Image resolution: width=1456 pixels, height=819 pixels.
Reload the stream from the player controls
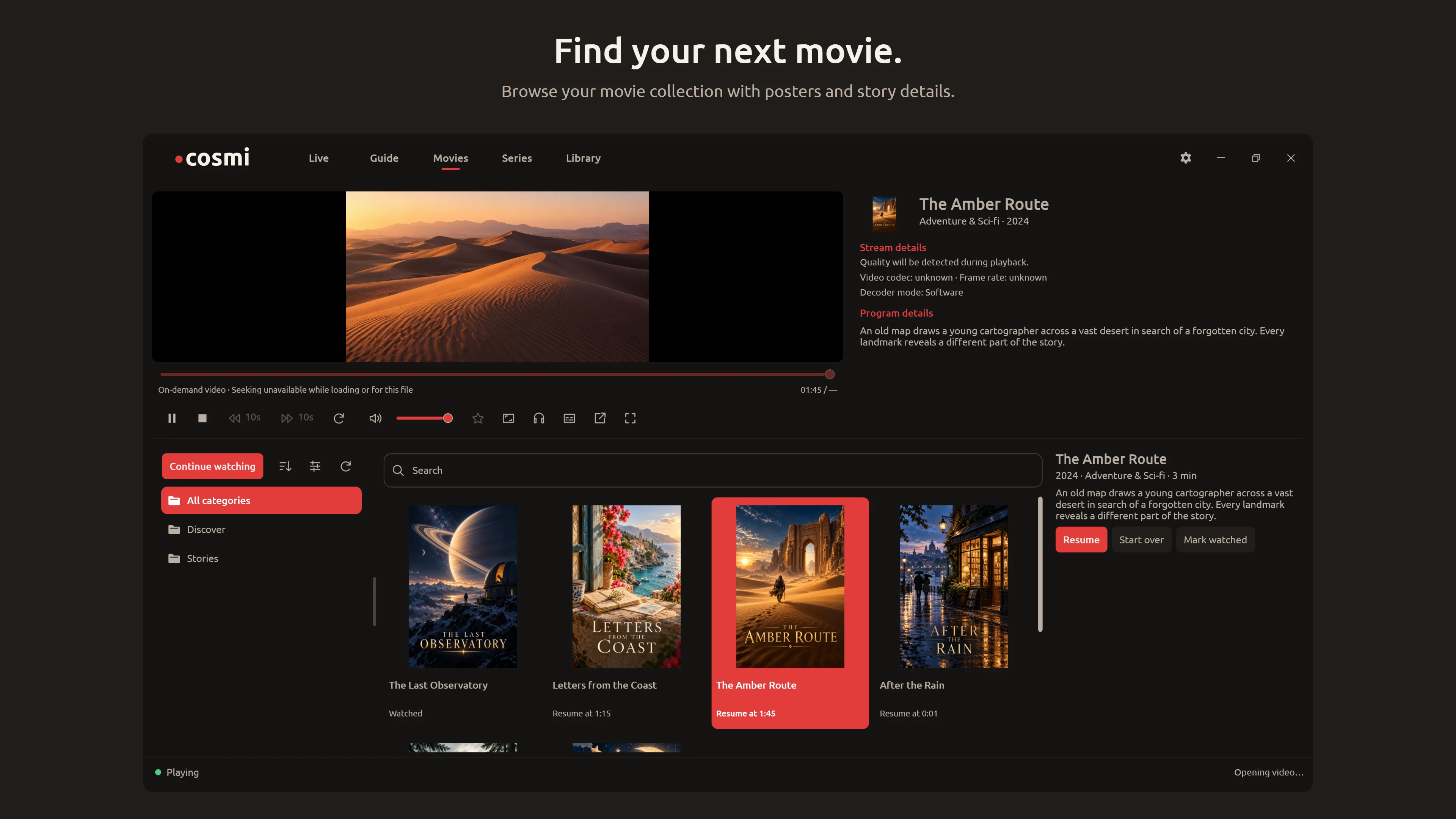339,418
